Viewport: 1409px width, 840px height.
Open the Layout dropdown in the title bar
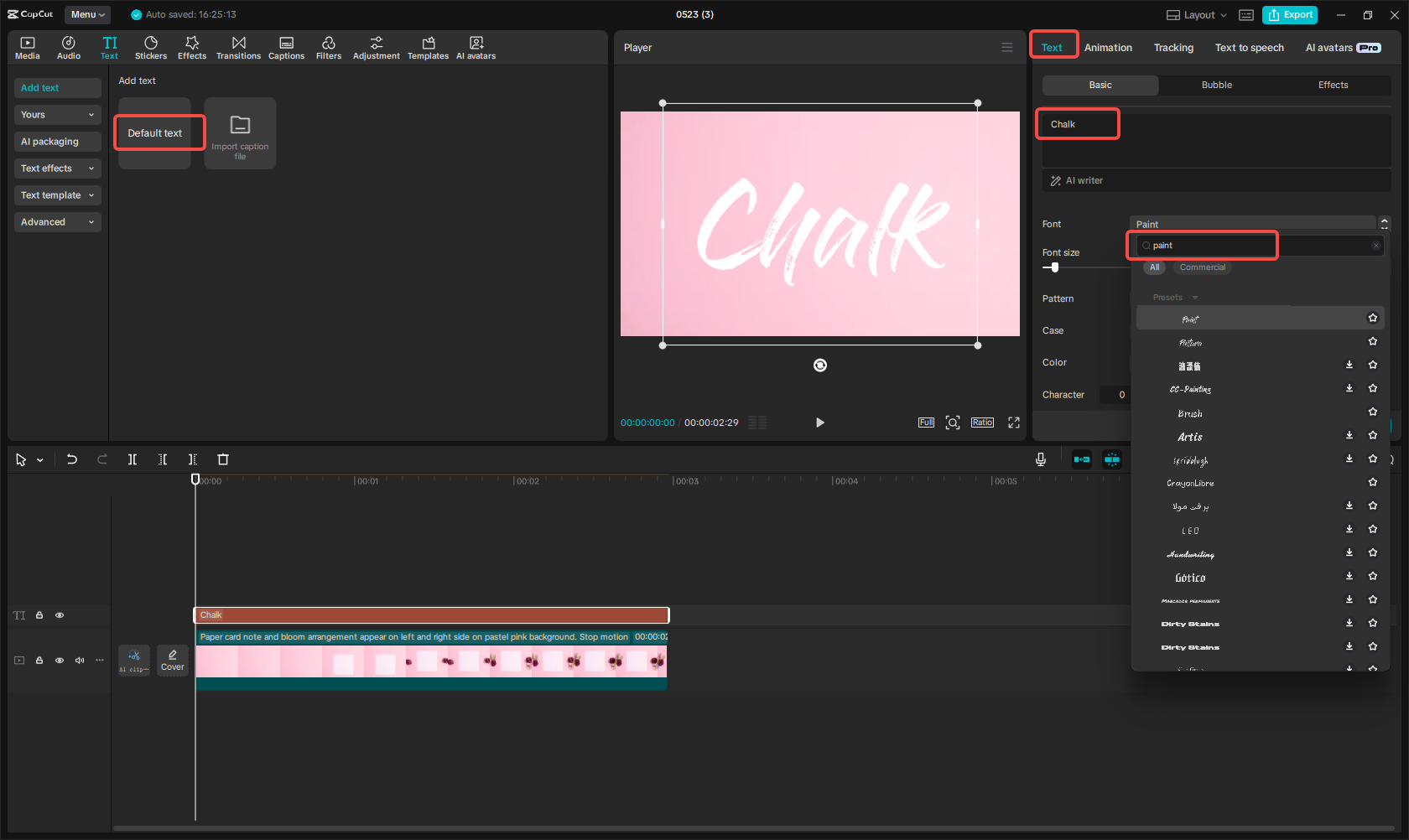click(x=1195, y=14)
